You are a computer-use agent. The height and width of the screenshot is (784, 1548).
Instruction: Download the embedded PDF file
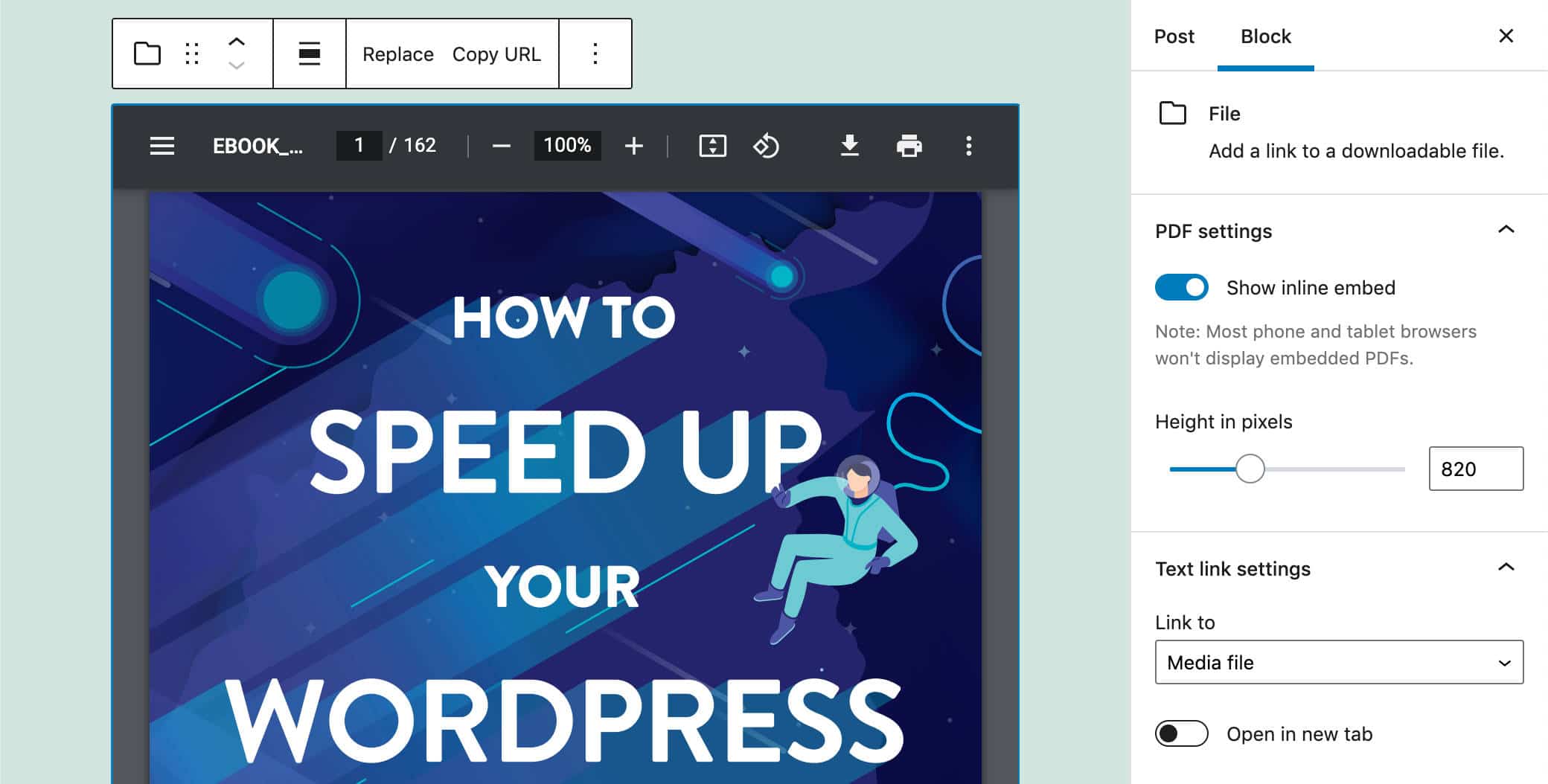(x=849, y=146)
